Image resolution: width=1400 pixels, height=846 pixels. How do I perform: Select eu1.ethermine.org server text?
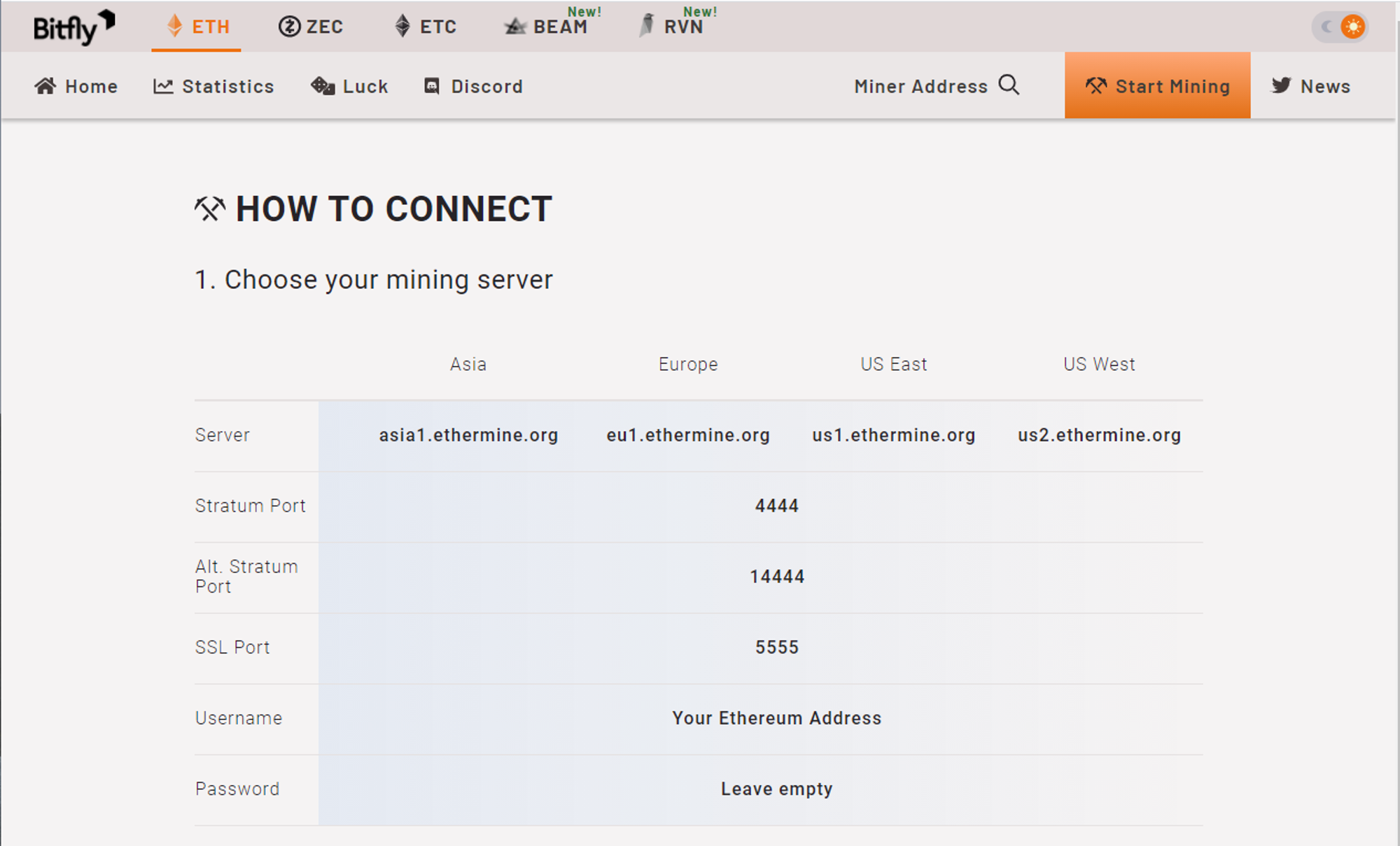point(688,435)
